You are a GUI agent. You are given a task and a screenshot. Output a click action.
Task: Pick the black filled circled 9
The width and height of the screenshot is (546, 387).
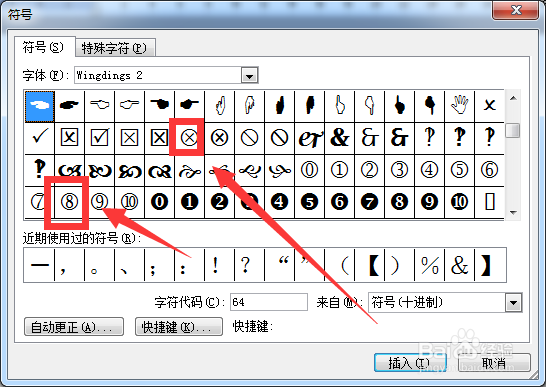pyautogui.click(x=429, y=202)
